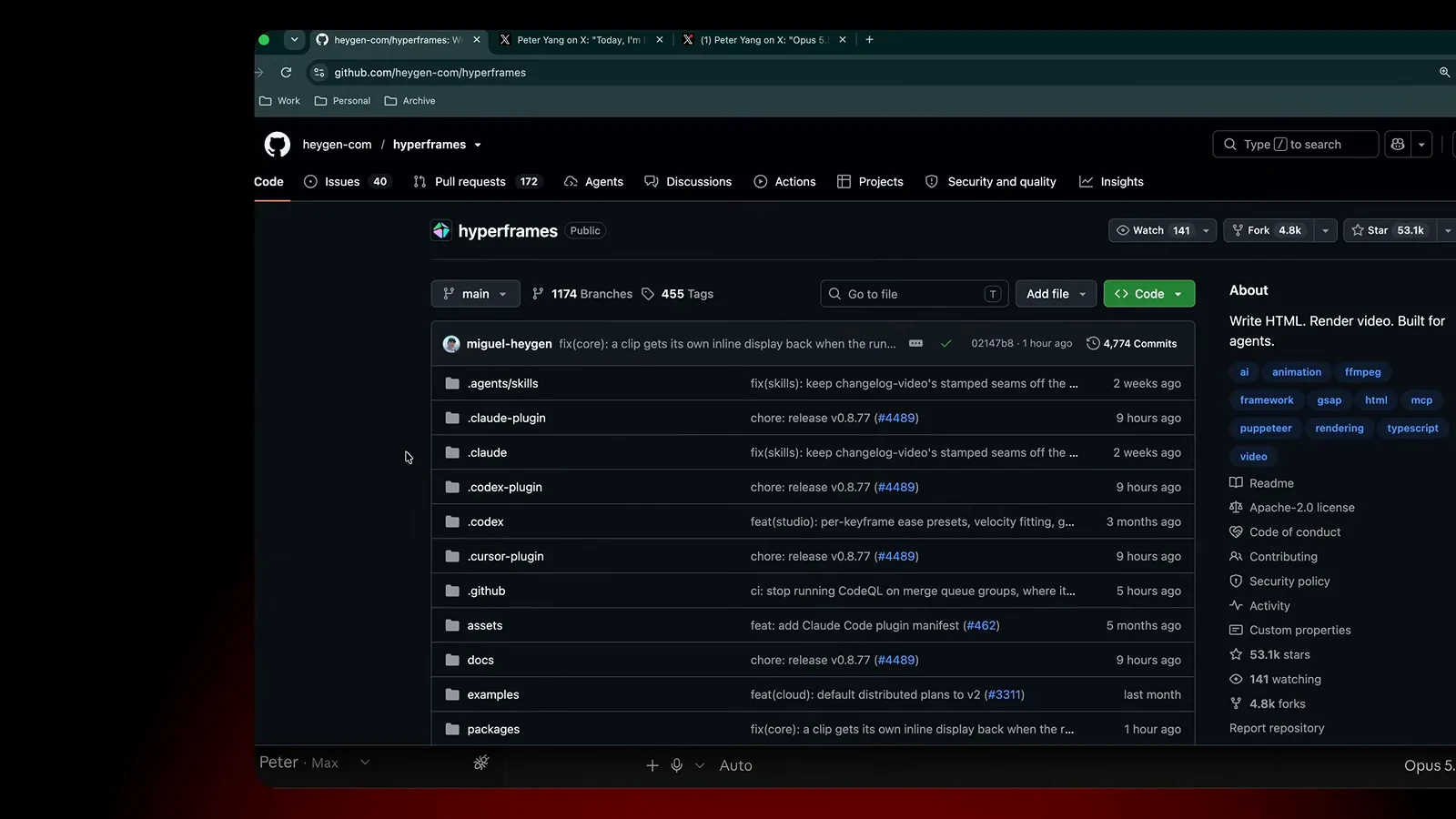Click the site info icon in the address bar
The height and width of the screenshot is (819, 1456).
pyautogui.click(x=318, y=73)
